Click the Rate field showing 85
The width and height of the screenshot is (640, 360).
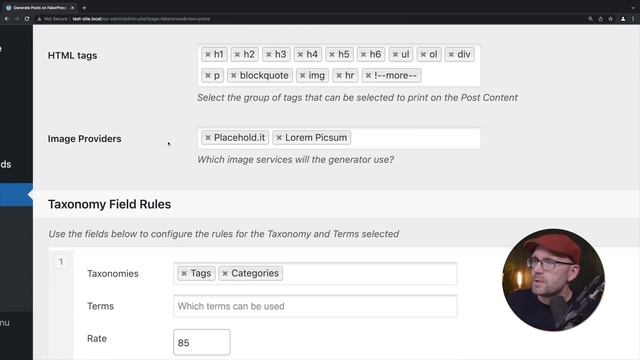coord(202,342)
